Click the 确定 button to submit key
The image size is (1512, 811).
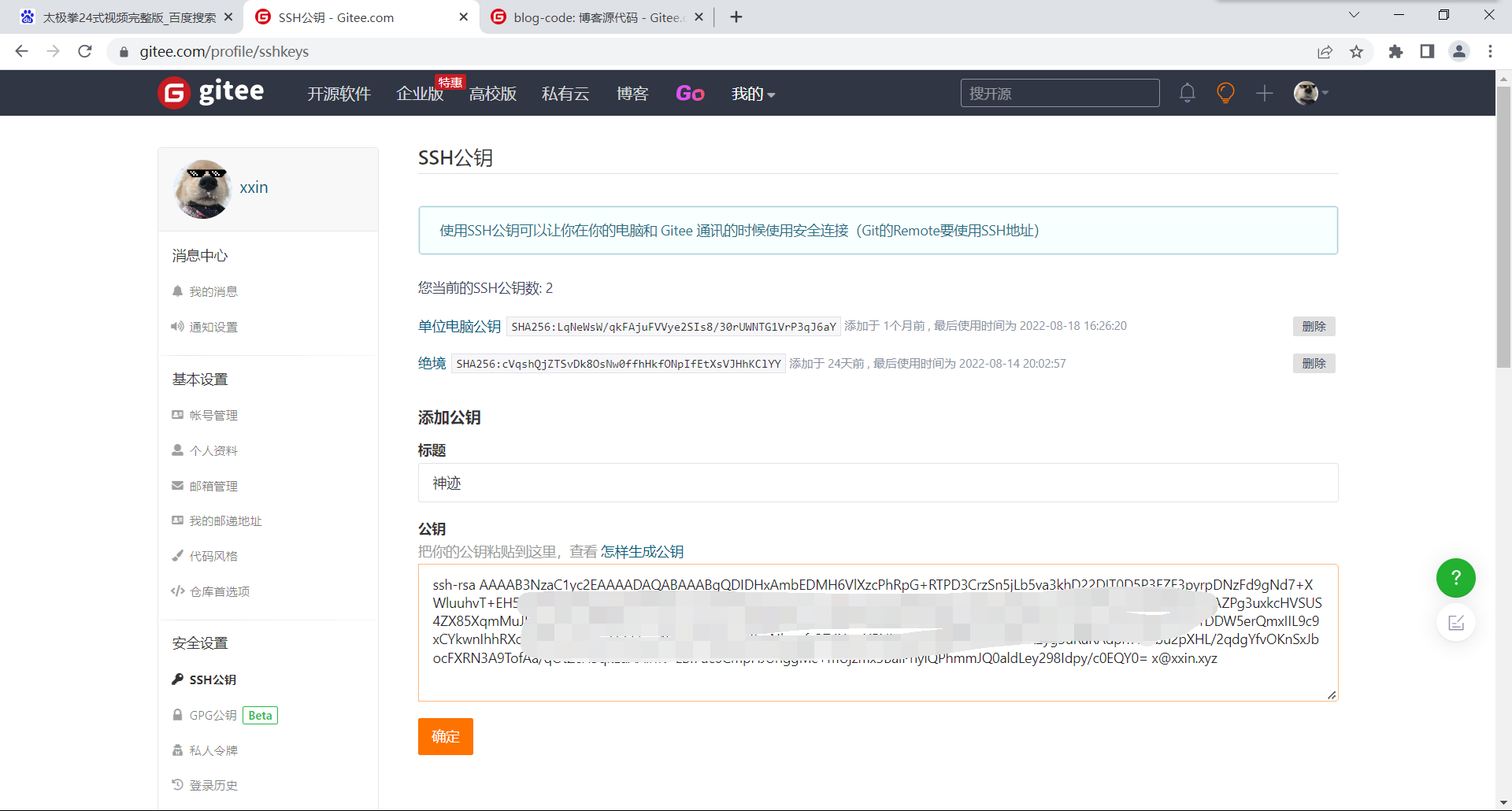tap(445, 736)
